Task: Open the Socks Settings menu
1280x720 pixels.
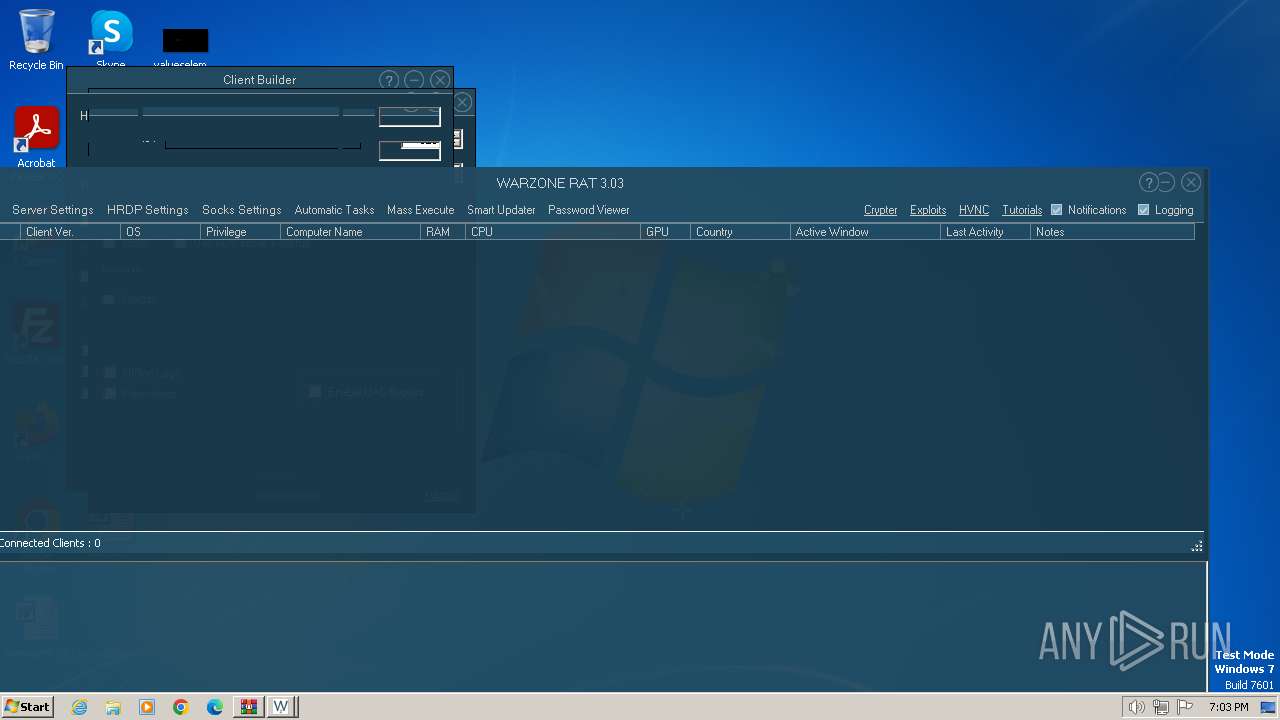Action: pyautogui.click(x=242, y=210)
